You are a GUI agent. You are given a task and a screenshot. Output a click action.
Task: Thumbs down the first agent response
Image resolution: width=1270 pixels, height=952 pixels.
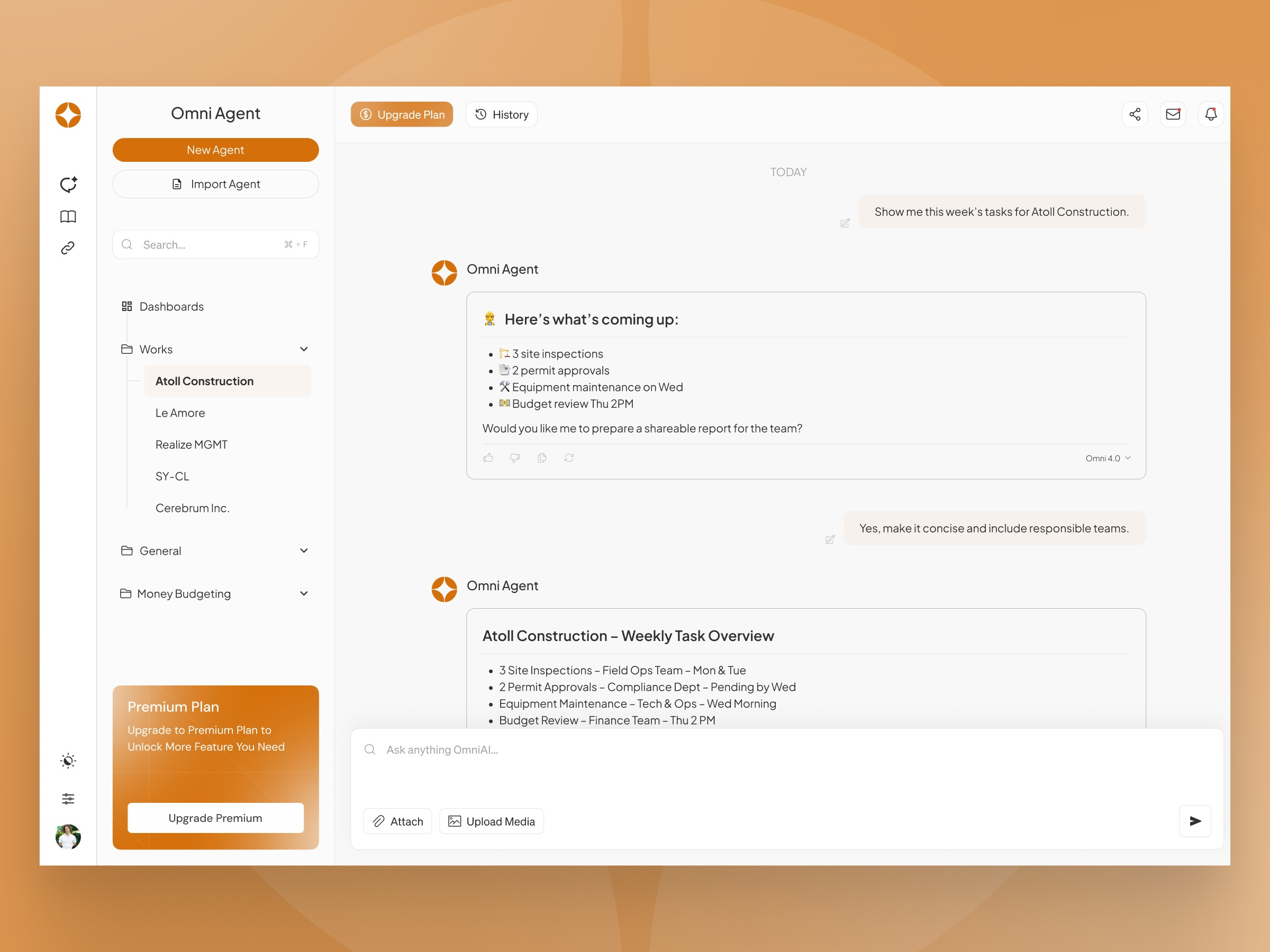tap(515, 457)
